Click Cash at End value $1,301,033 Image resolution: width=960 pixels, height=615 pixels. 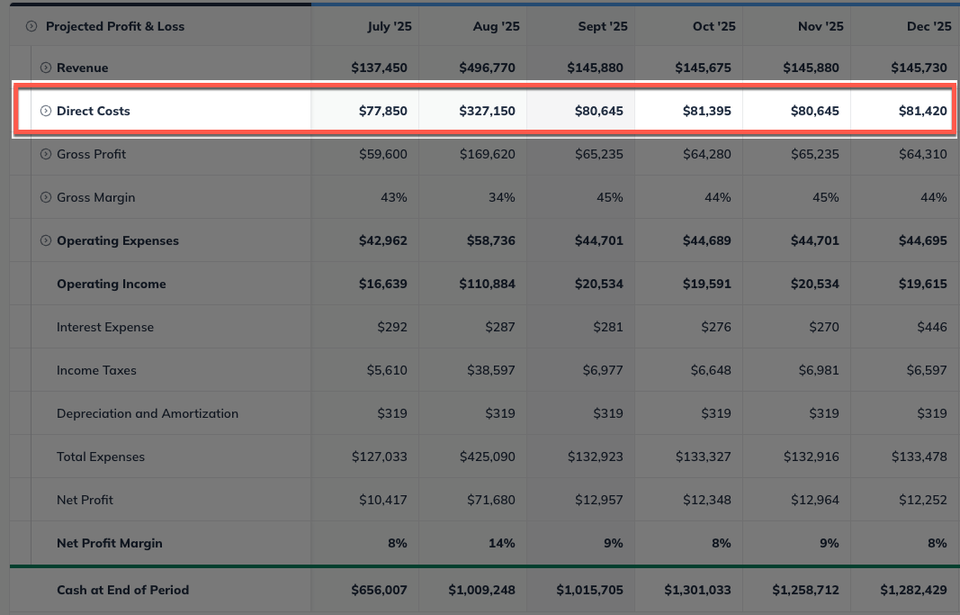[698, 590]
